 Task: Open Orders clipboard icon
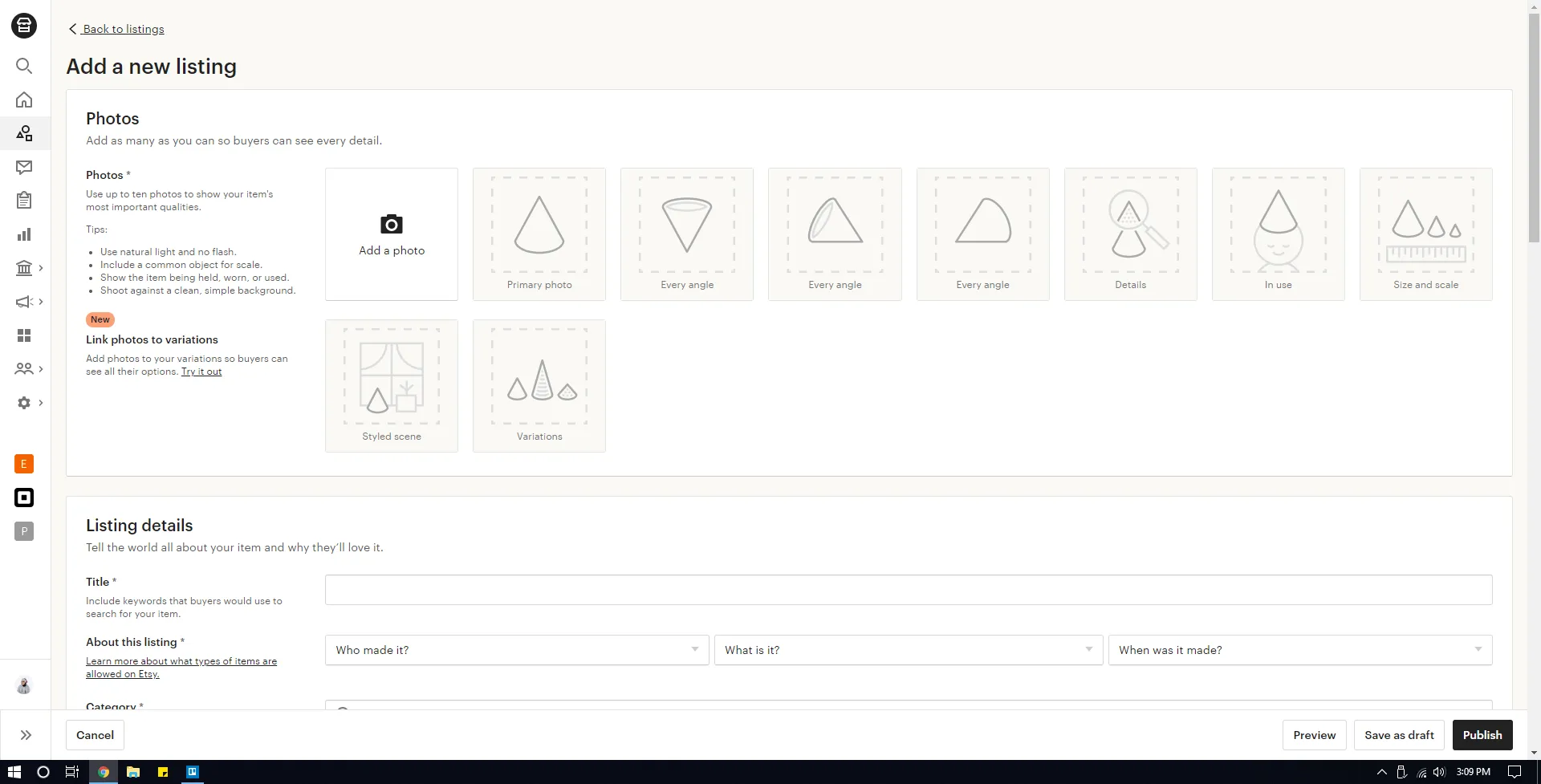coord(24,201)
